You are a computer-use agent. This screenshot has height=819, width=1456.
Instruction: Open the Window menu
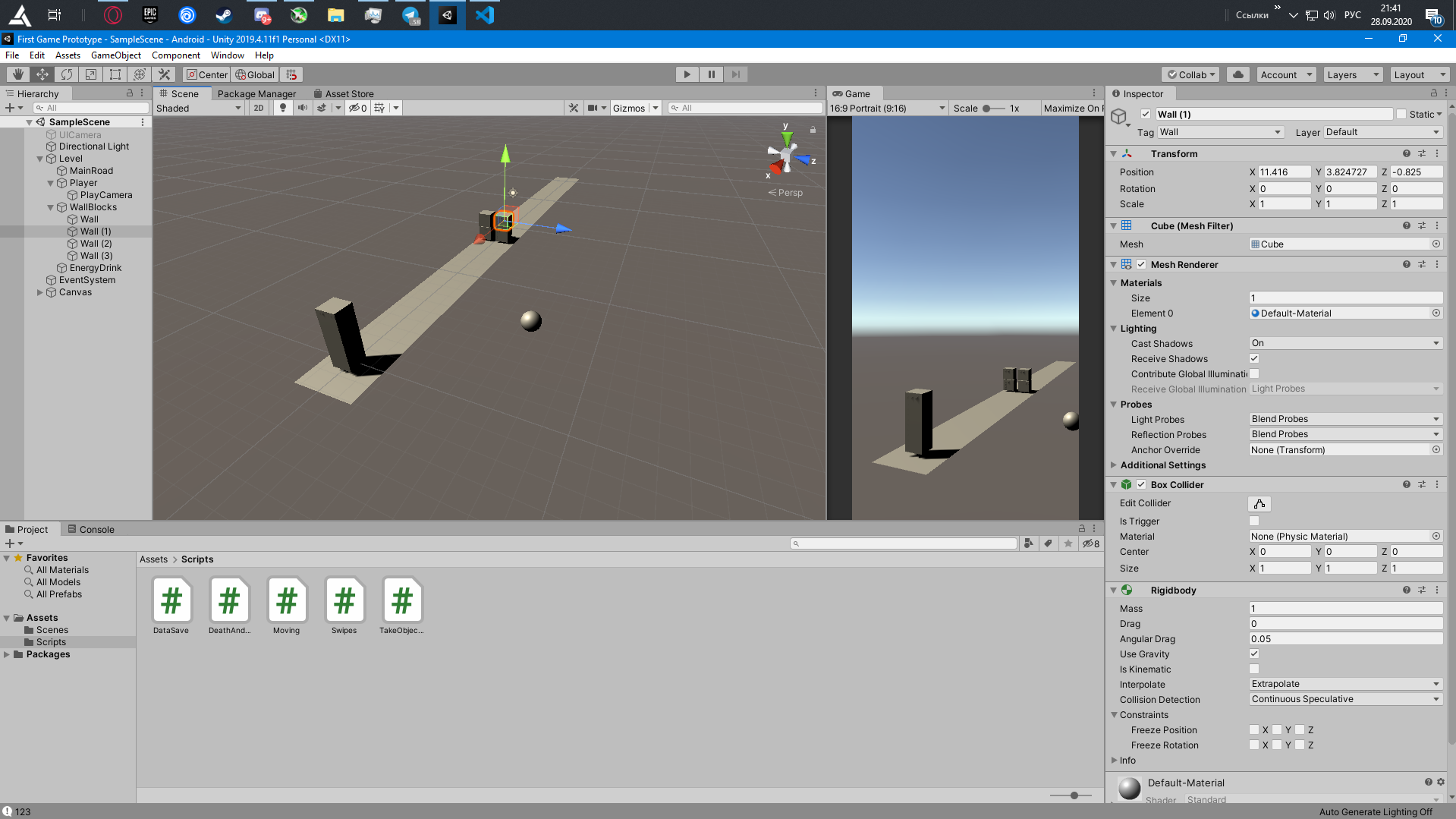[x=228, y=55]
